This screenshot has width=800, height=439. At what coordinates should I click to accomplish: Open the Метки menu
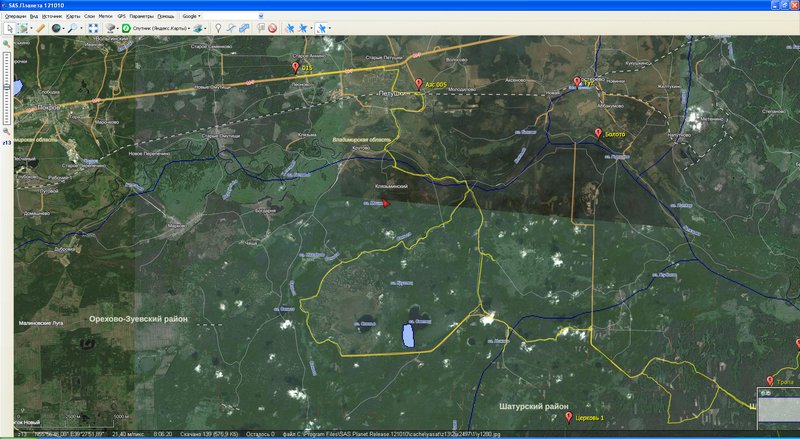[105, 17]
